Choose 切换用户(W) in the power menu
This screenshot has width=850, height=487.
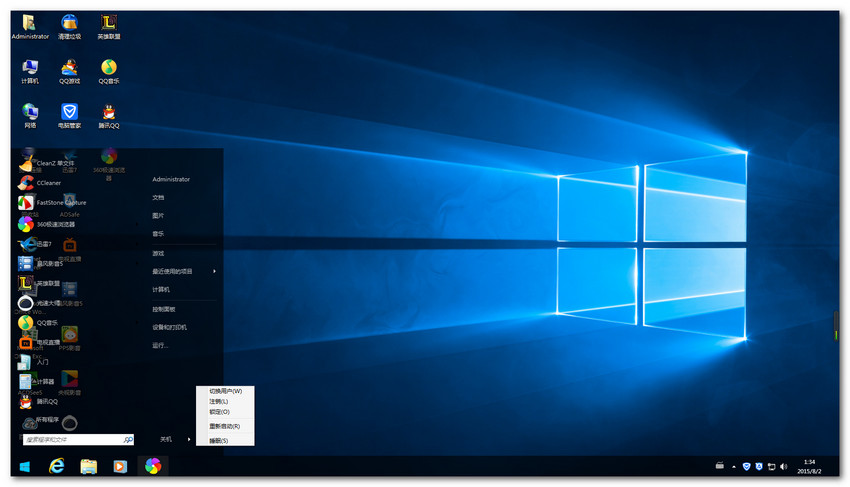[x=225, y=391]
